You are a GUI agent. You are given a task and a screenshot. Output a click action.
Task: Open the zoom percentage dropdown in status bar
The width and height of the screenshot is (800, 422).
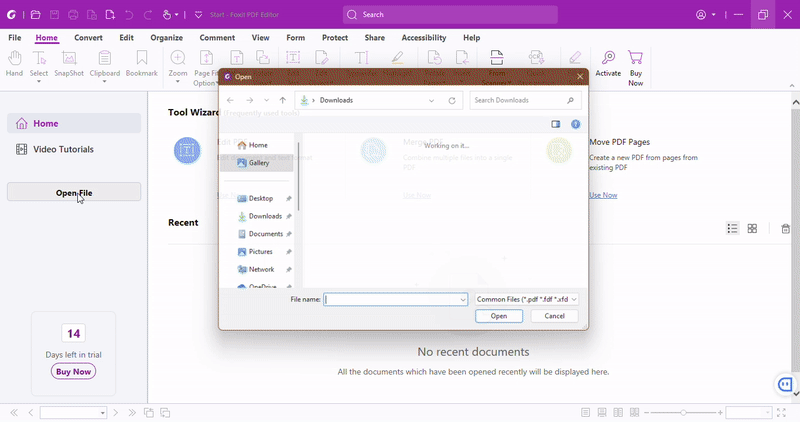[x=767, y=412]
